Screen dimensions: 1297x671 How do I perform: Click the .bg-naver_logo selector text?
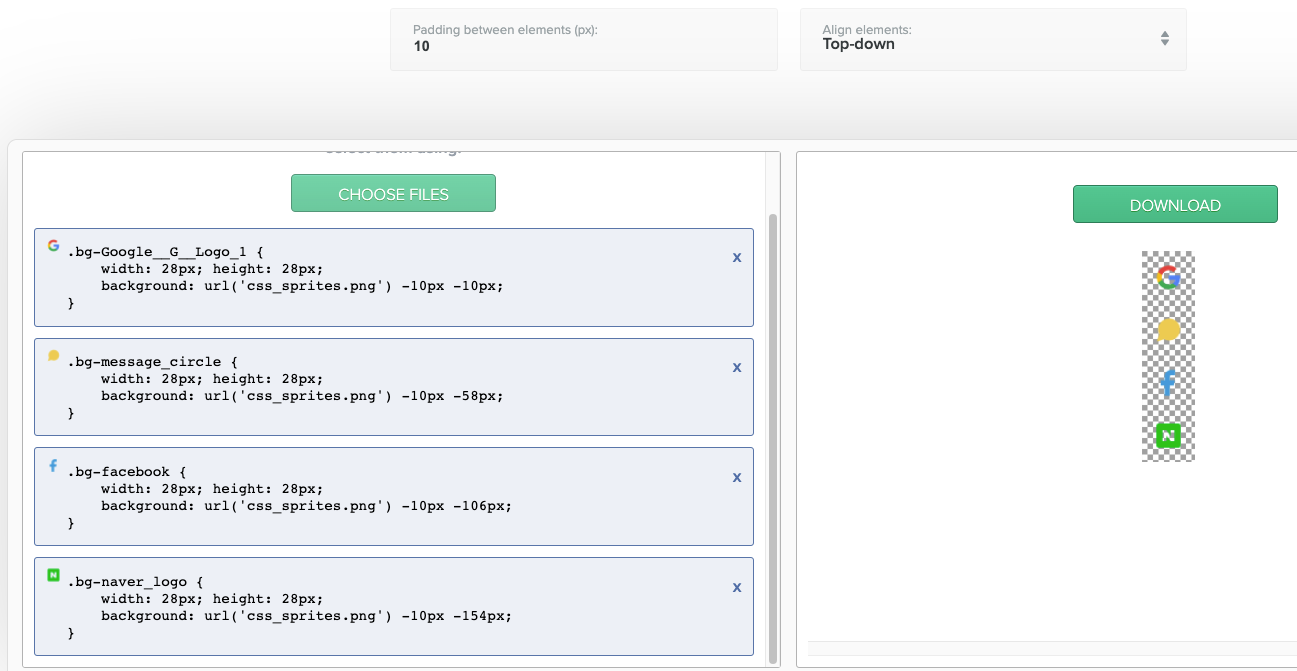(x=127, y=582)
